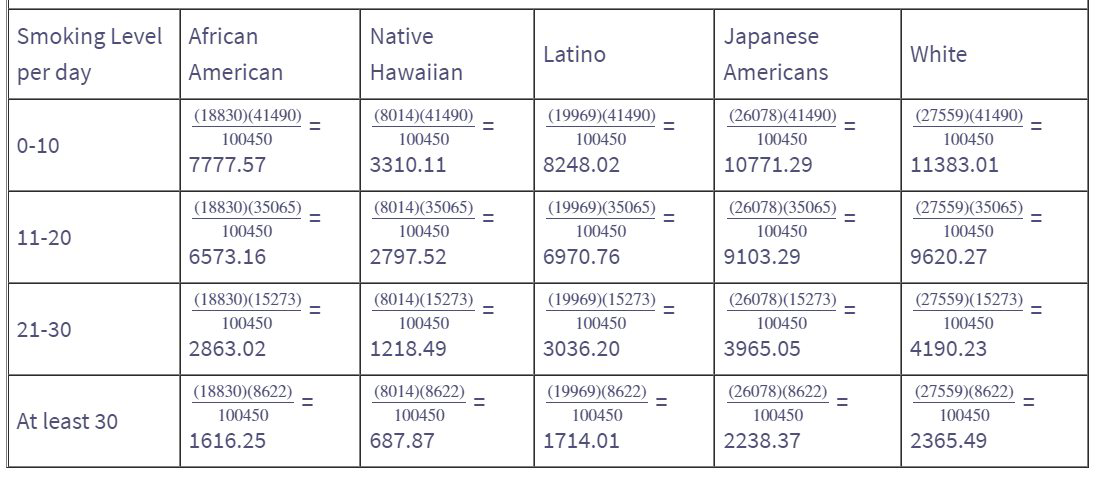
Task: Select the result 2365.49
Action: (x=948, y=441)
